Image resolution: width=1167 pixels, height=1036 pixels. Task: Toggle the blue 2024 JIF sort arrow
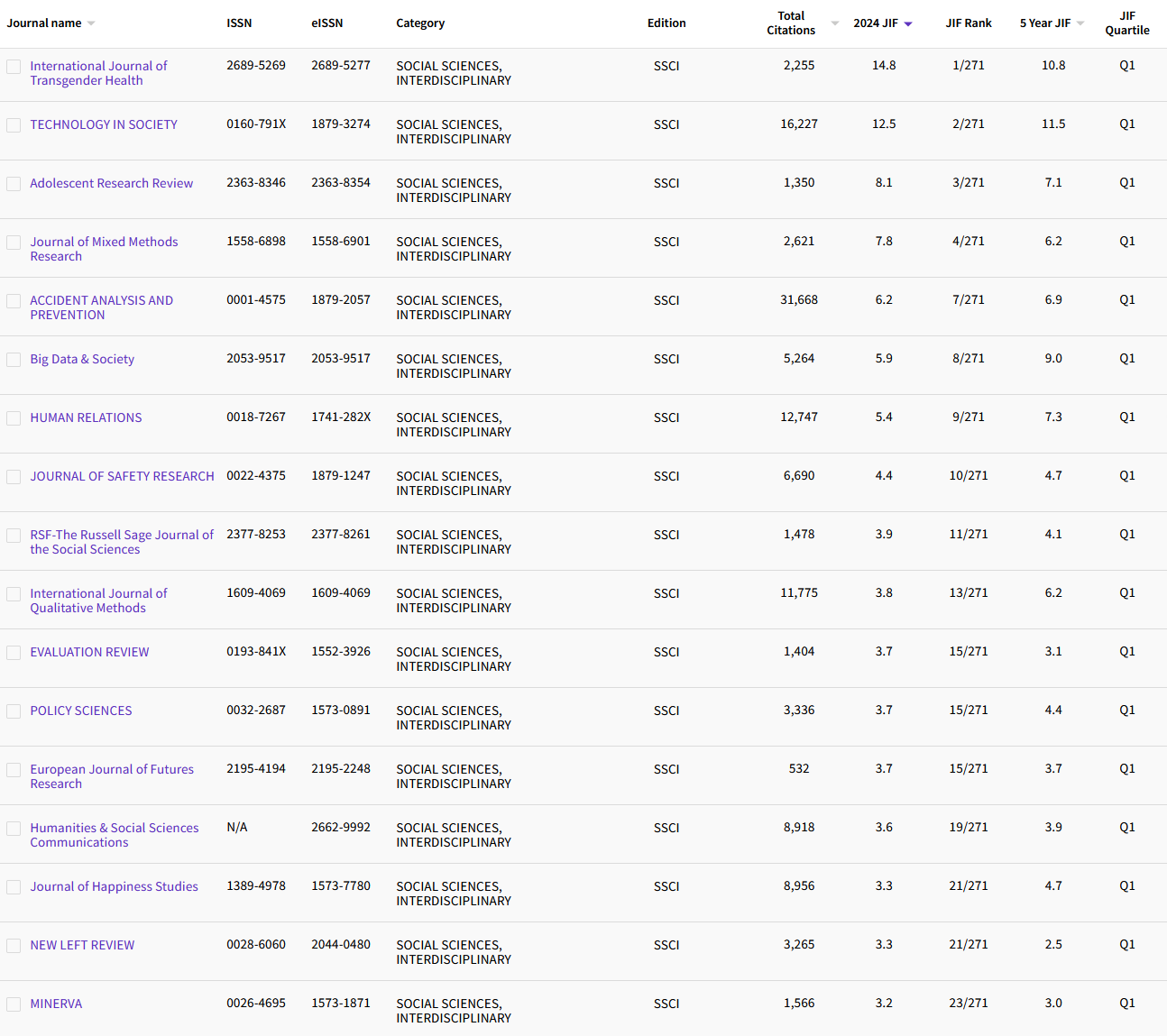pos(908,24)
